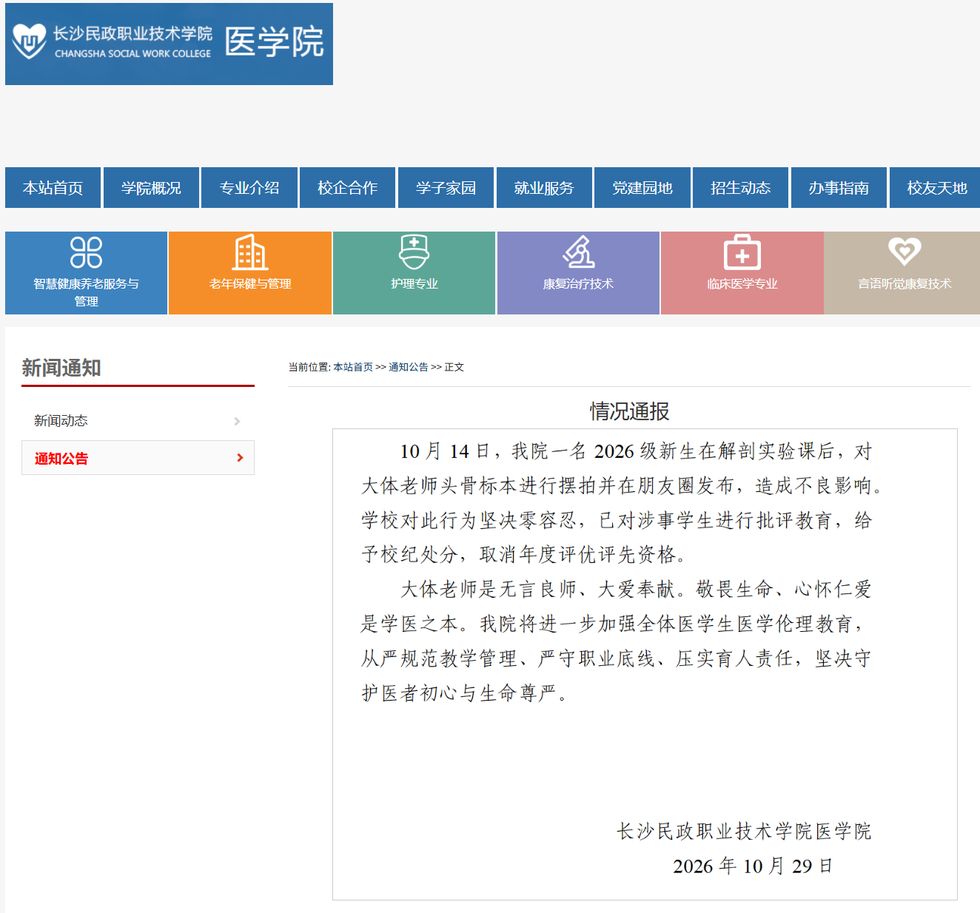Click the nurse icon for 护理专业
The width and height of the screenshot is (980, 913).
pyautogui.click(x=414, y=252)
